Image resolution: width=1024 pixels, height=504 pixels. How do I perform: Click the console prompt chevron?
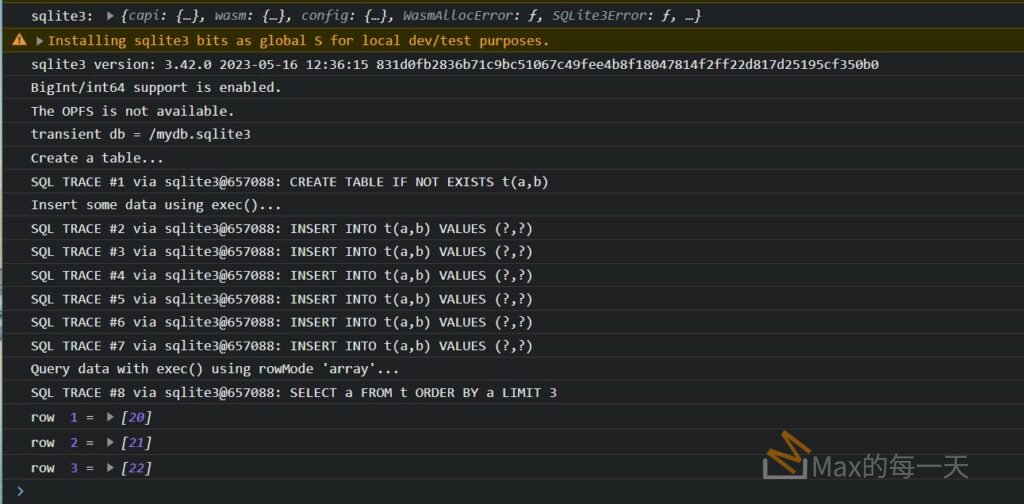[19, 491]
